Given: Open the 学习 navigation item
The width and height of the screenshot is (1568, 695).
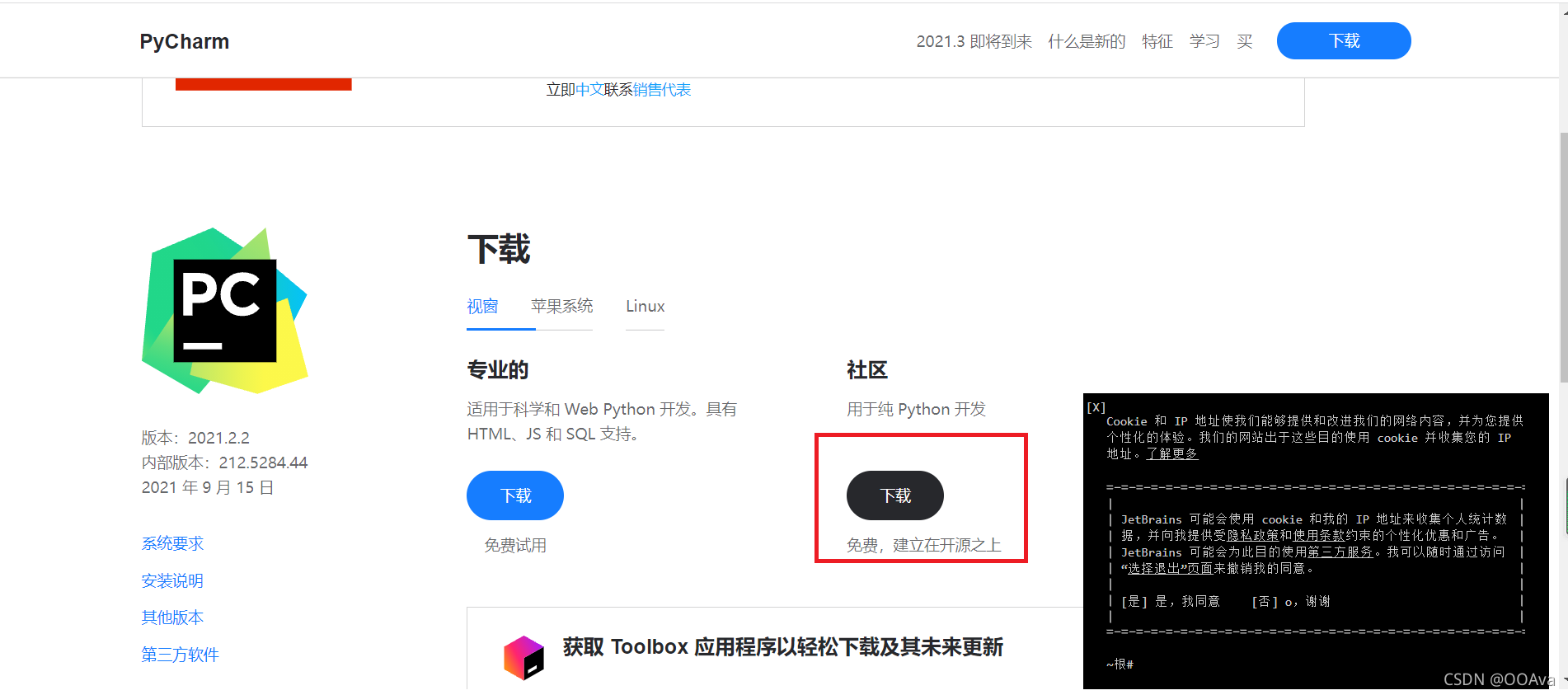Looking at the screenshot, I should point(1204,41).
